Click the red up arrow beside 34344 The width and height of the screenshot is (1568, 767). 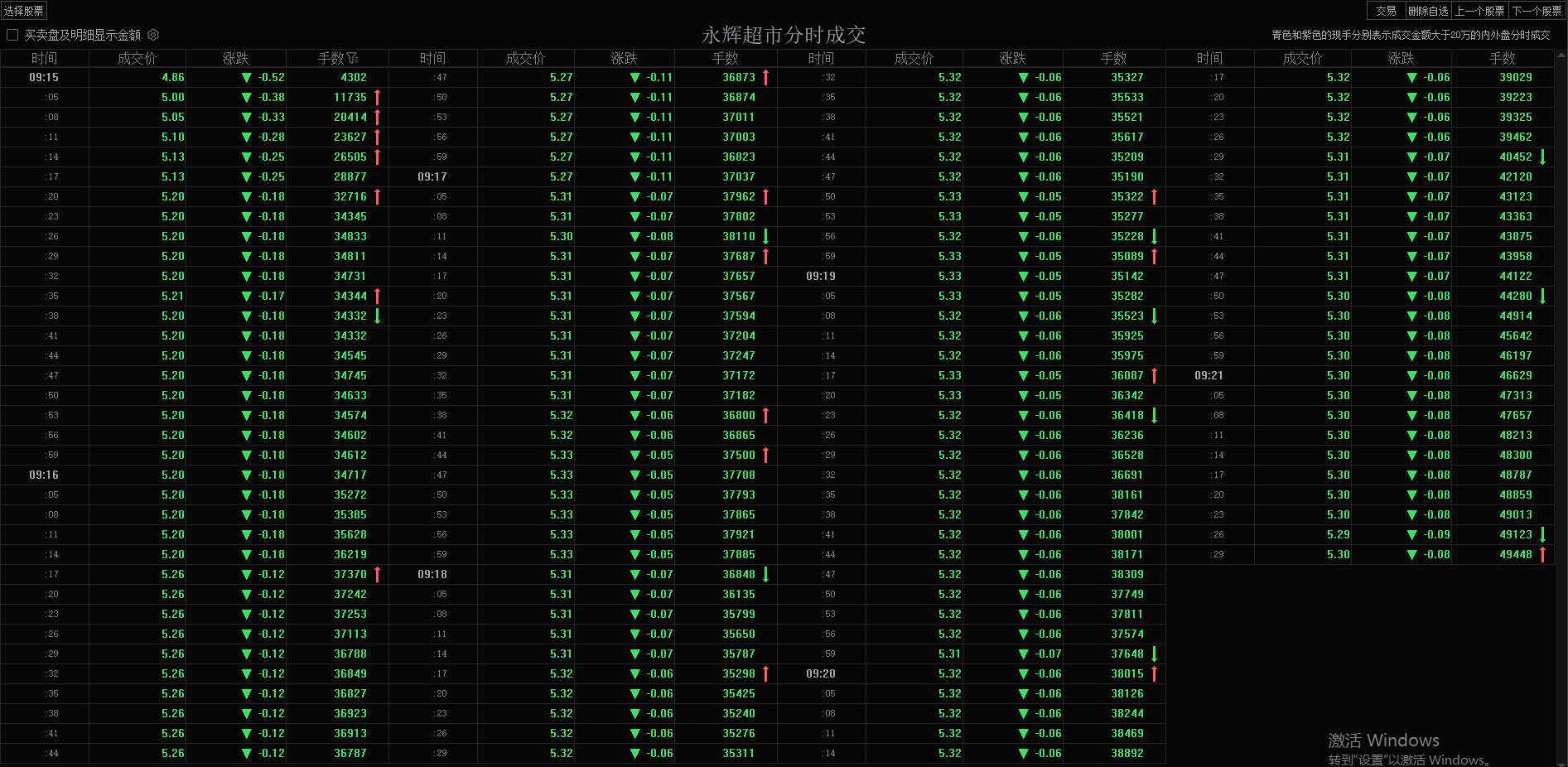[377, 296]
